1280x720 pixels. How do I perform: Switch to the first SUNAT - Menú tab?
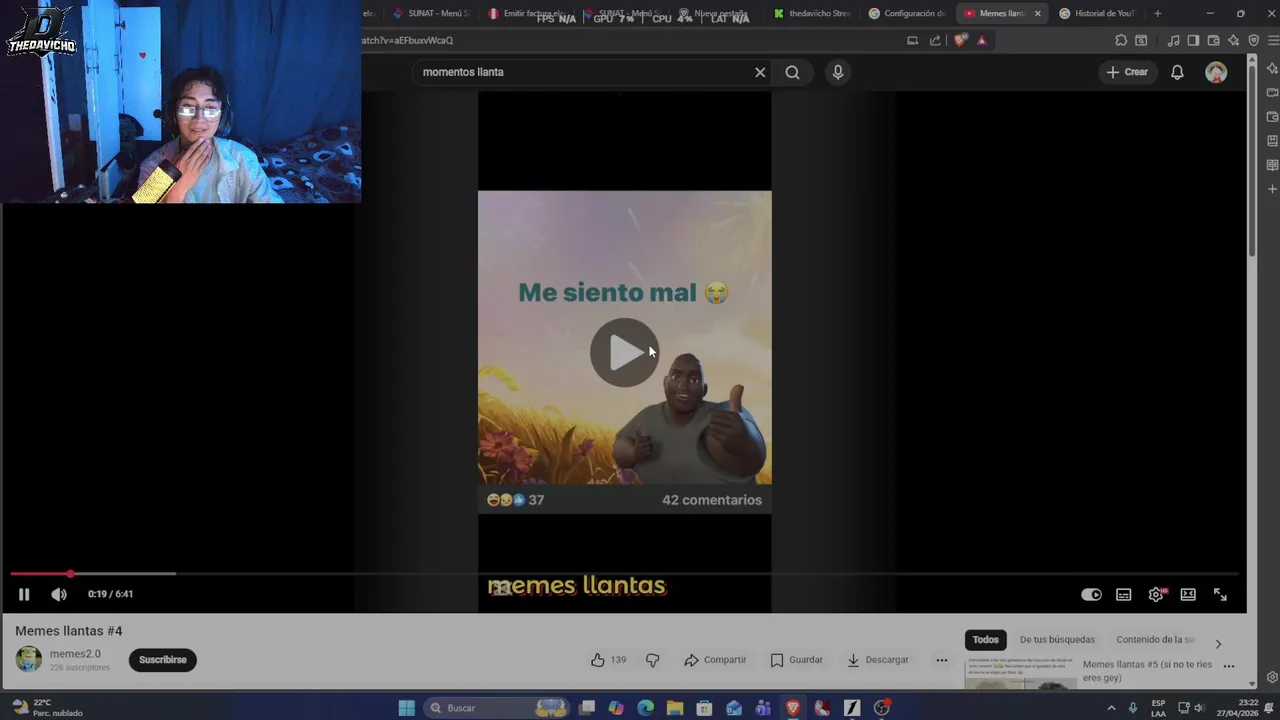pos(431,13)
